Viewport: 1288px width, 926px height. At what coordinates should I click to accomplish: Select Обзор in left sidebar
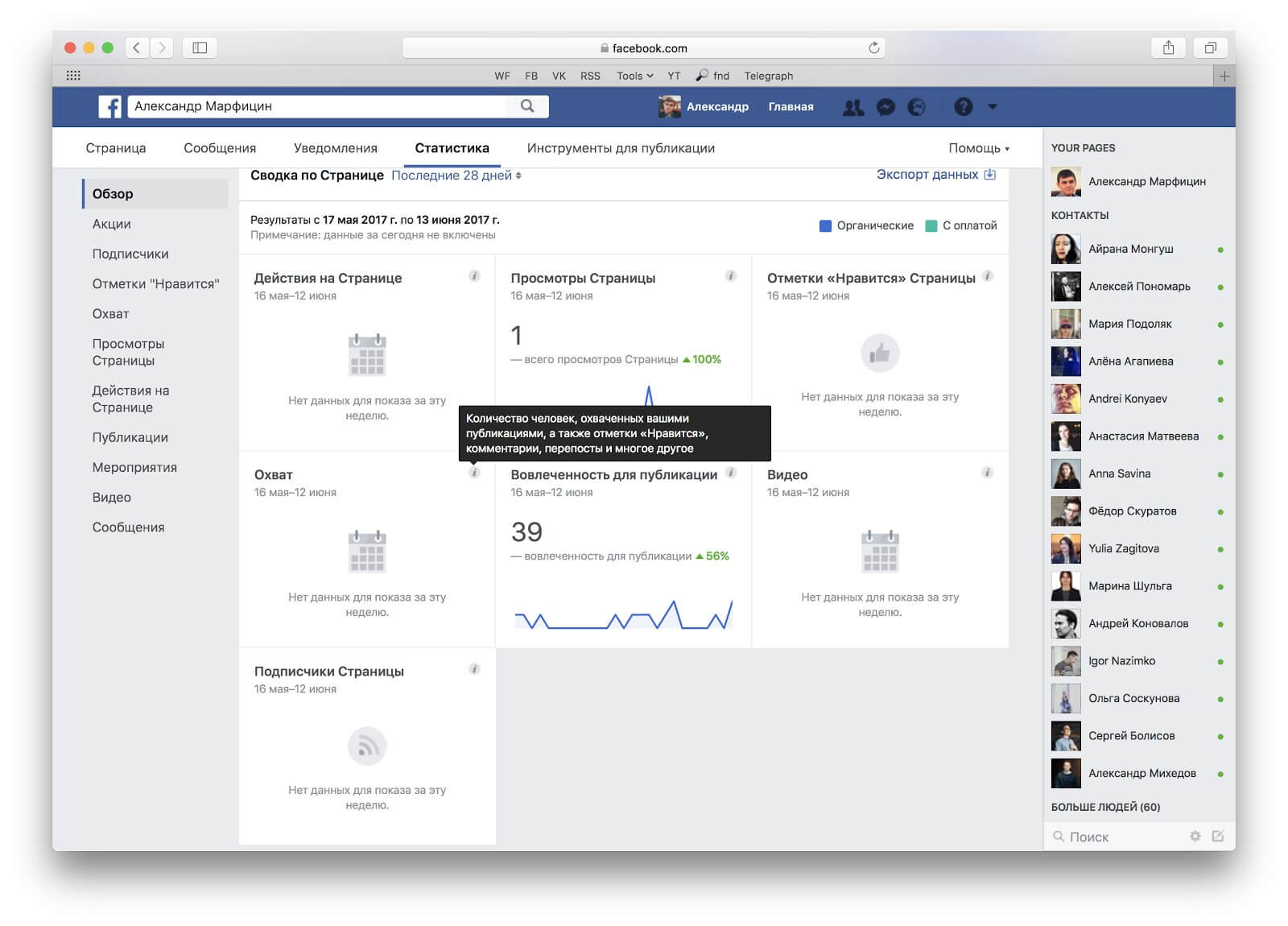click(156, 194)
